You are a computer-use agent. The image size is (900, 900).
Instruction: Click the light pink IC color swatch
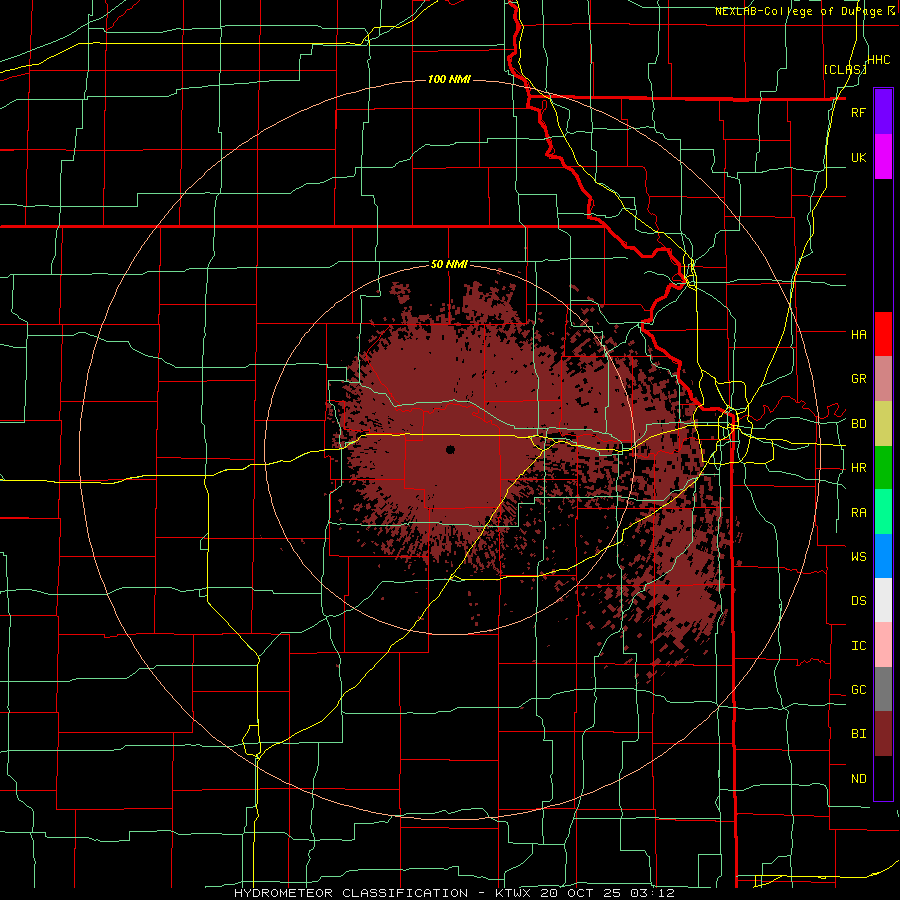tap(883, 645)
